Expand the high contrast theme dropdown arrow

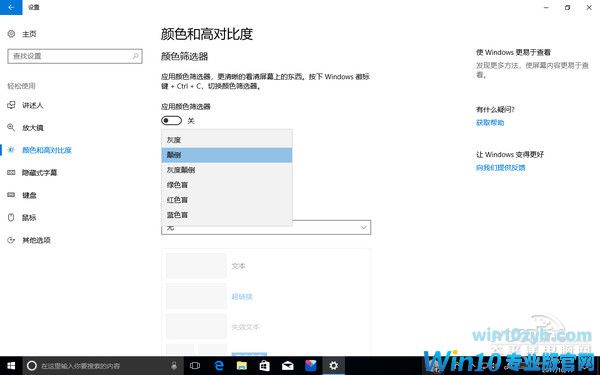[x=364, y=227]
